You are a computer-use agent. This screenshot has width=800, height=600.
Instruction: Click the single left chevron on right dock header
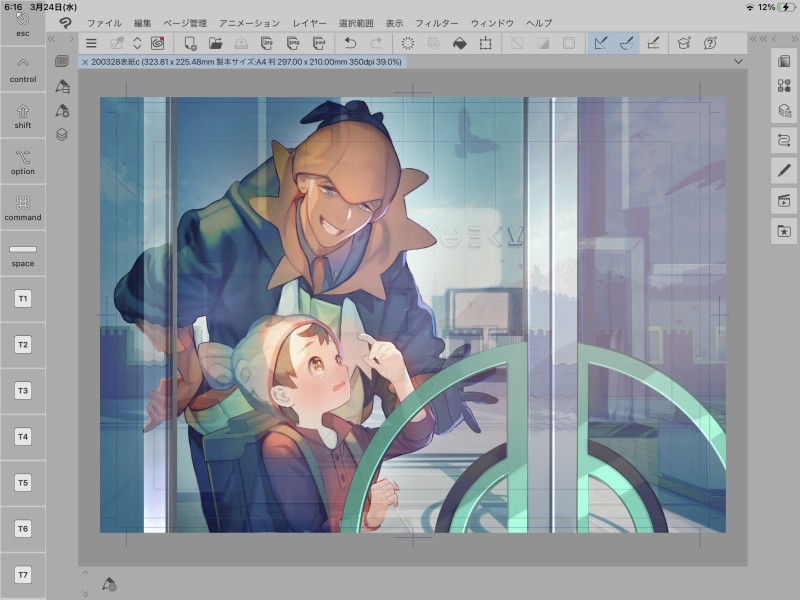point(774,39)
